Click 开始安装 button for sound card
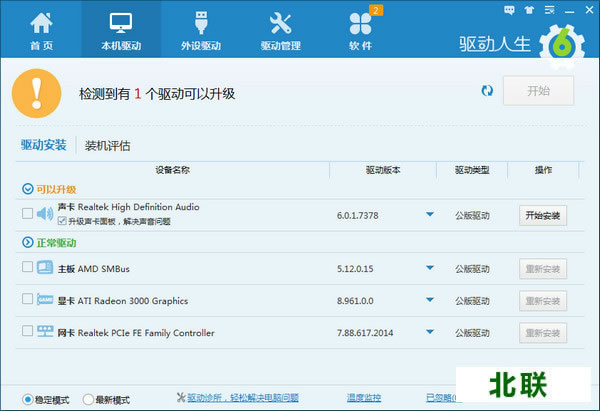600x411 pixels. tap(543, 214)
